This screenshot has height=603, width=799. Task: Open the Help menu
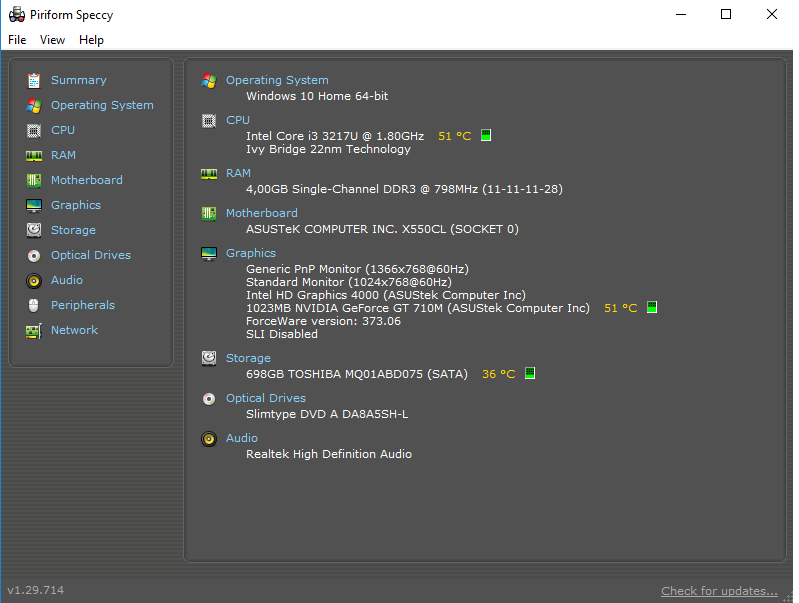[x=91, y=40]
